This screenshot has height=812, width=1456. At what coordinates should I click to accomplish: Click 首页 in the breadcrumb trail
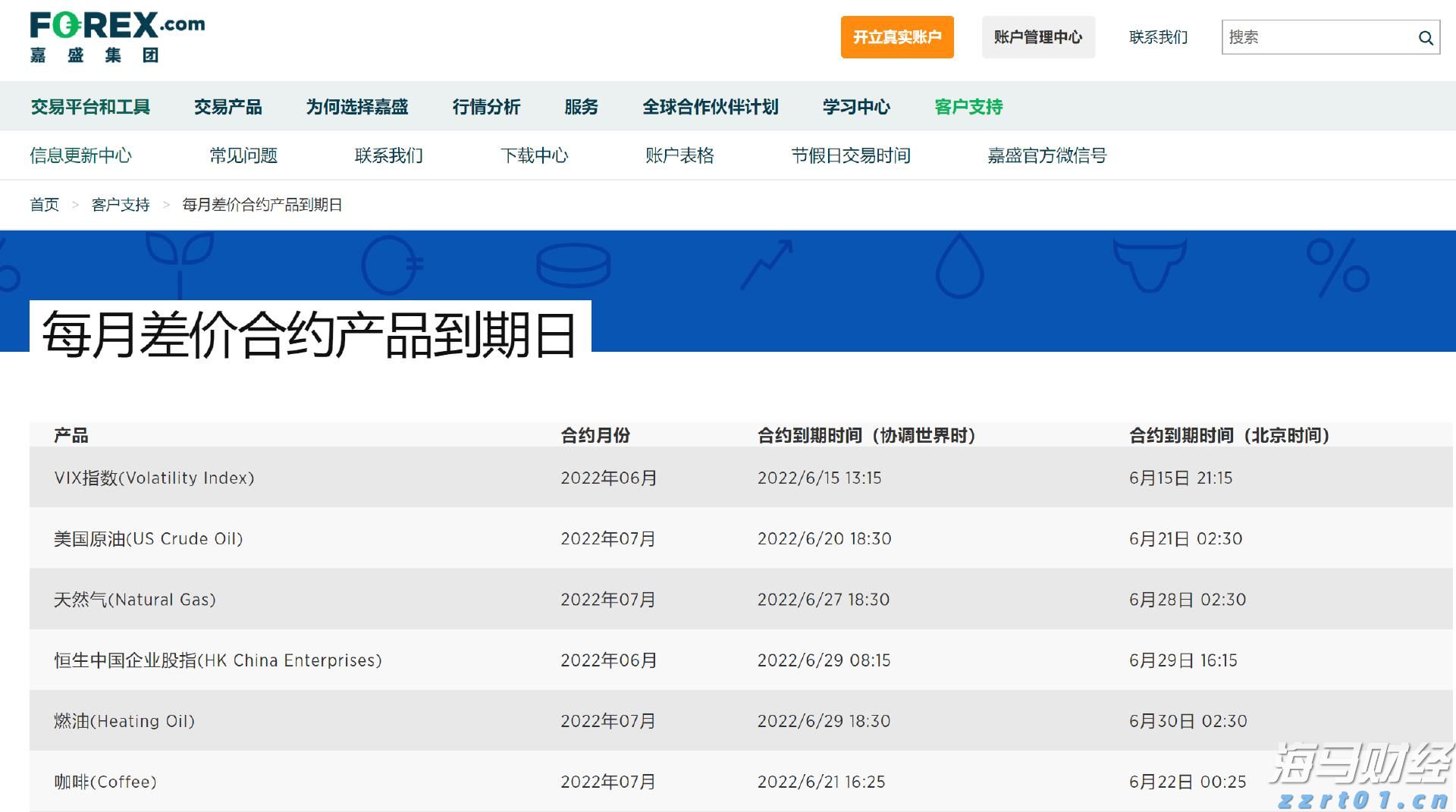click(44, 204)
